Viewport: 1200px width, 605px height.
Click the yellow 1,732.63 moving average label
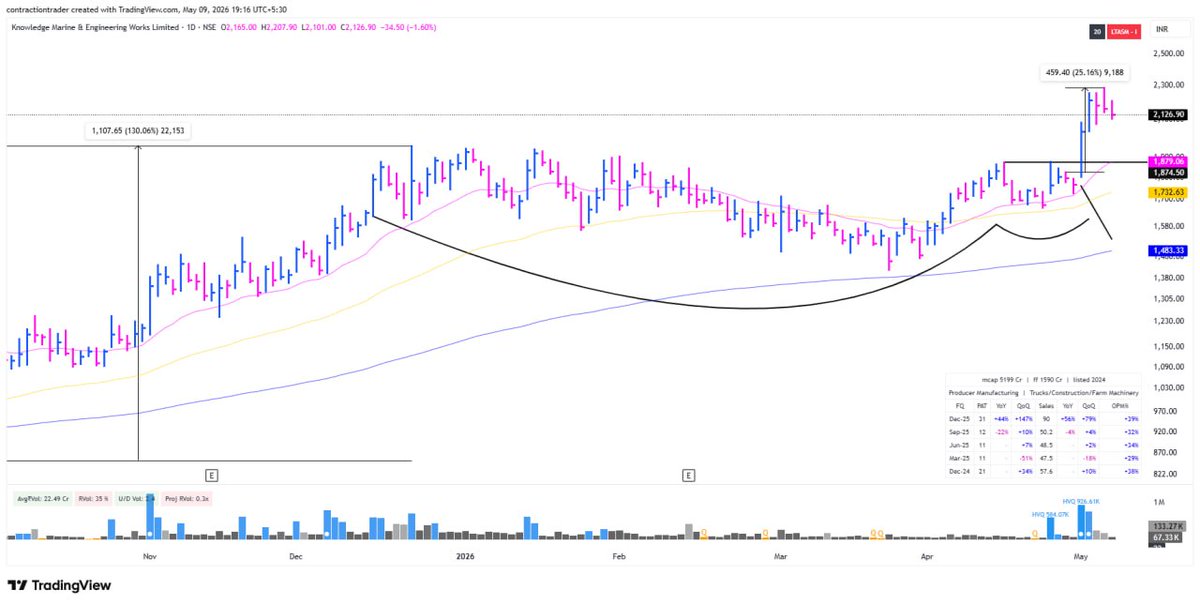click(x=1168, y=192)
